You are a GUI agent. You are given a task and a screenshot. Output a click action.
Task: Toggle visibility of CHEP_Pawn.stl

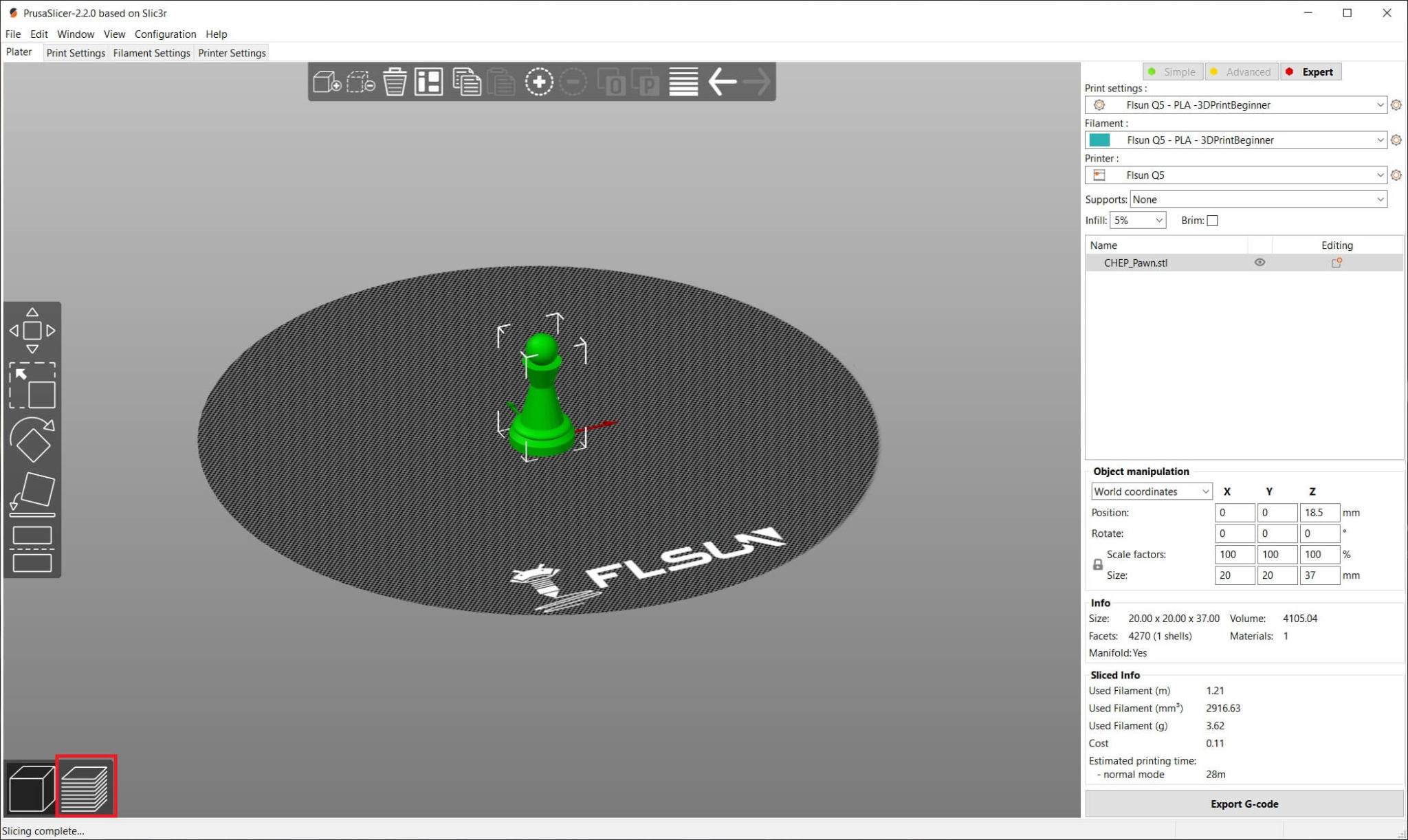[x=1259, y=262]
